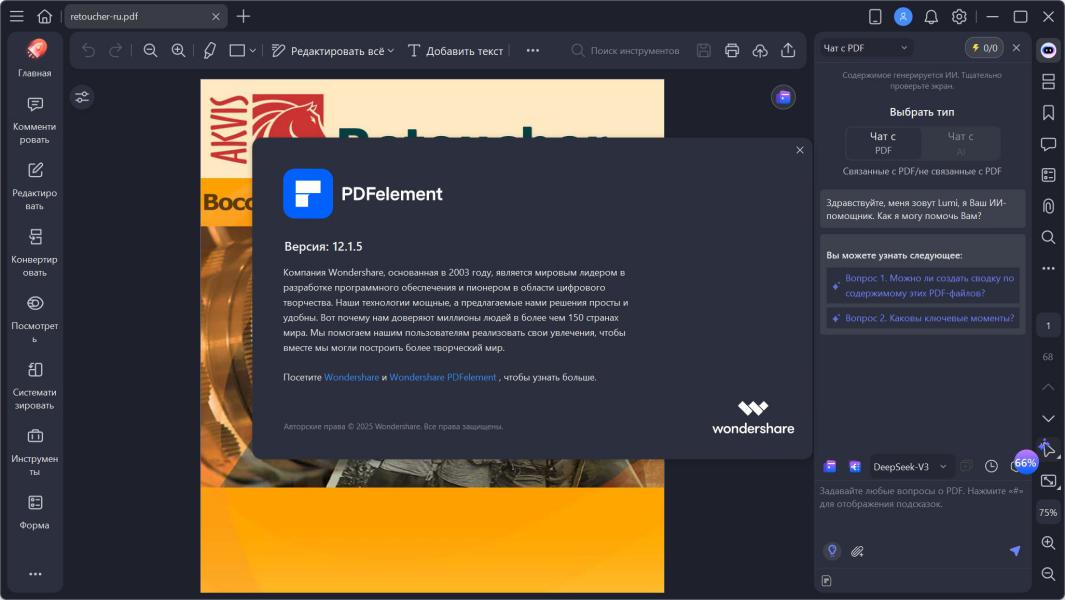Click the 75% zoom level indicator
This screenshot has width=1065, height=600.
pos(1048,512)
